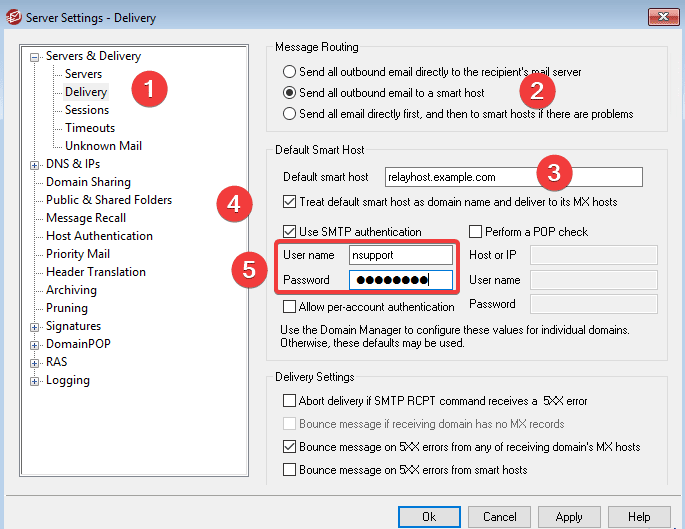Viewport: 685px width, 529px height.
Task: Select Servers & Delivery tree label
Action: 93,56
